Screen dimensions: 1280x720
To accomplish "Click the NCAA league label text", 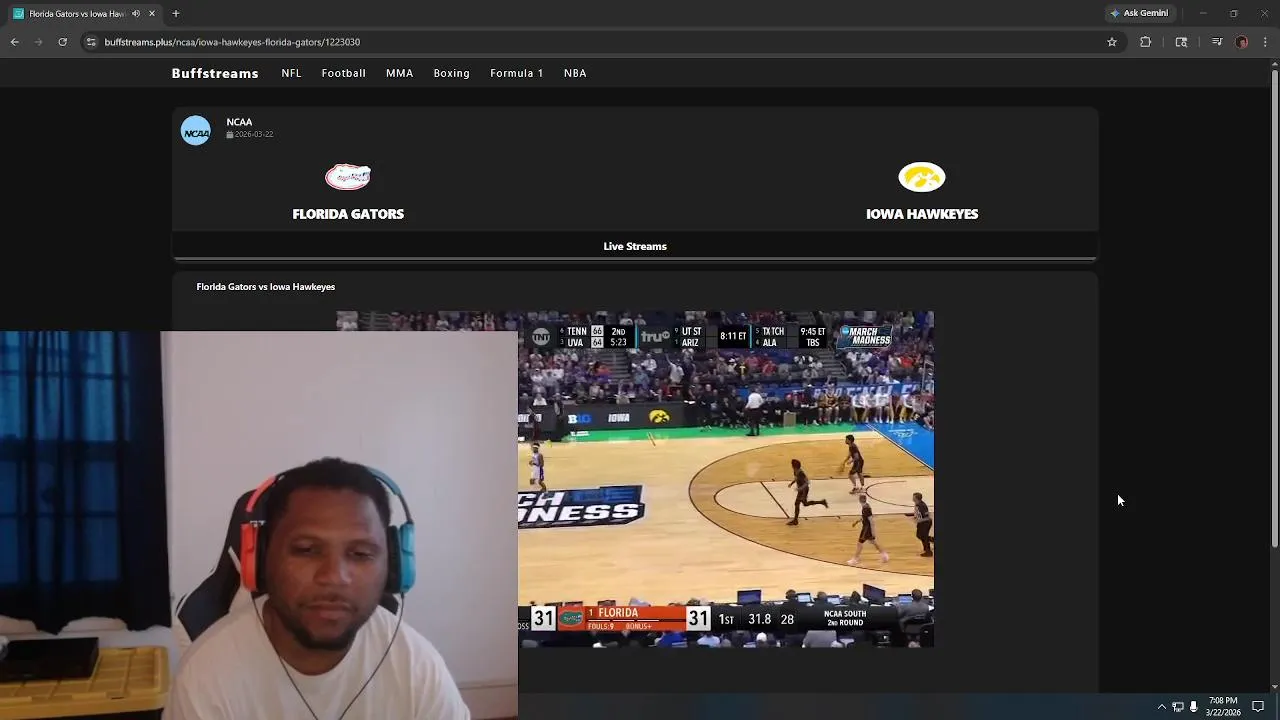I will [x=239, y=122].
